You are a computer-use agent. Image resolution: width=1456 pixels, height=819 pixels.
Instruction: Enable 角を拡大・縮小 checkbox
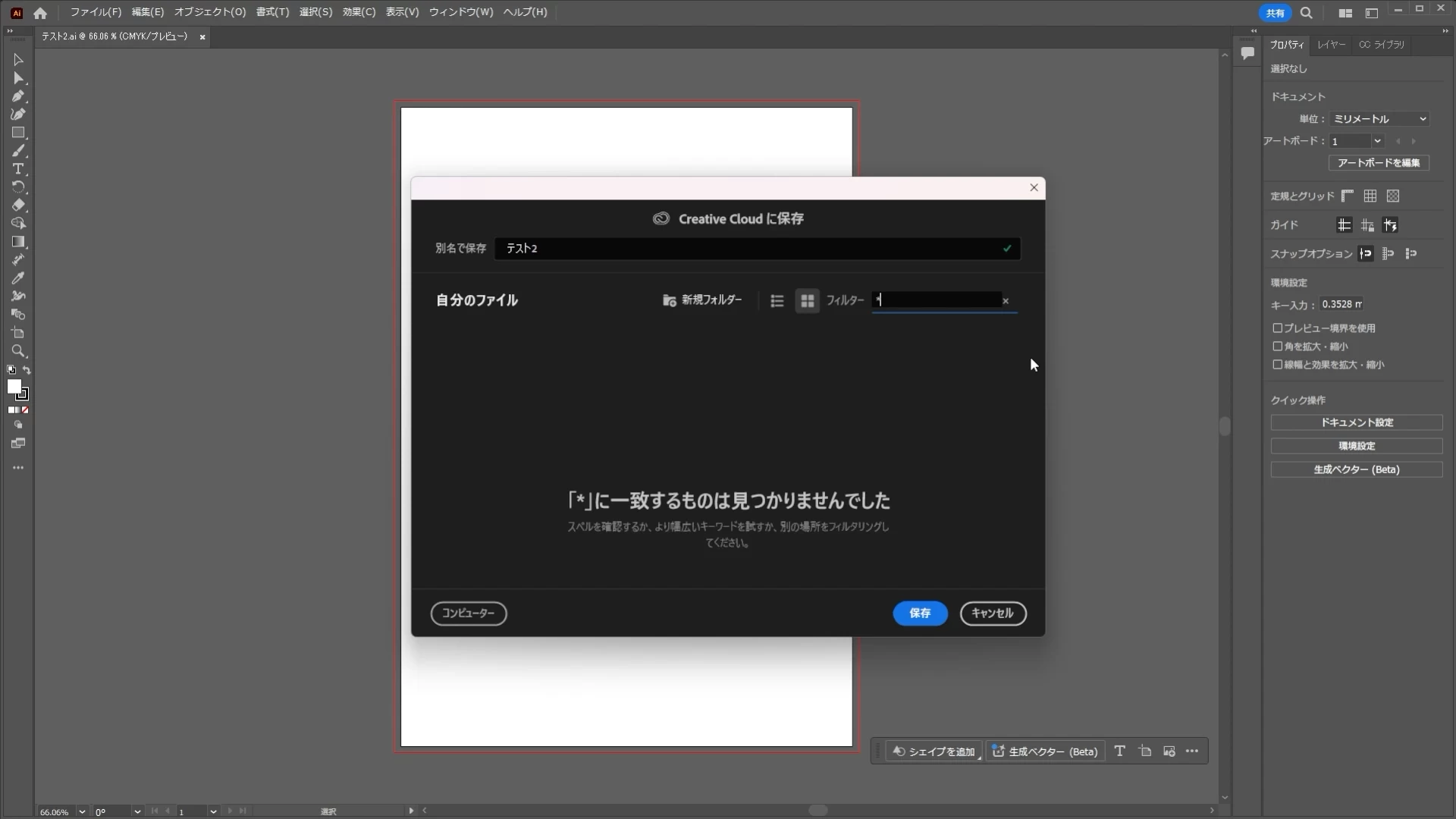[1278, 347]
